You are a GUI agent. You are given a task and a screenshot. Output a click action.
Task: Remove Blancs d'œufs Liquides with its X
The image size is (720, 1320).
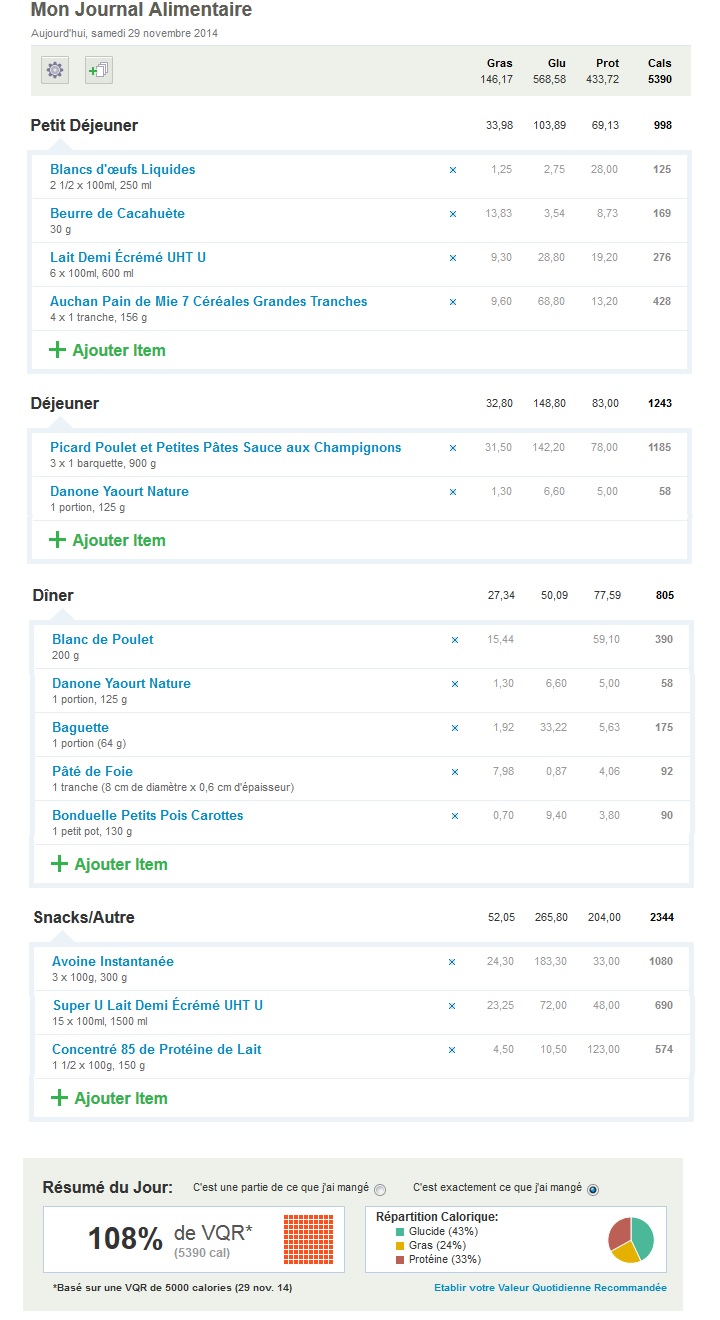click(453, 170)
